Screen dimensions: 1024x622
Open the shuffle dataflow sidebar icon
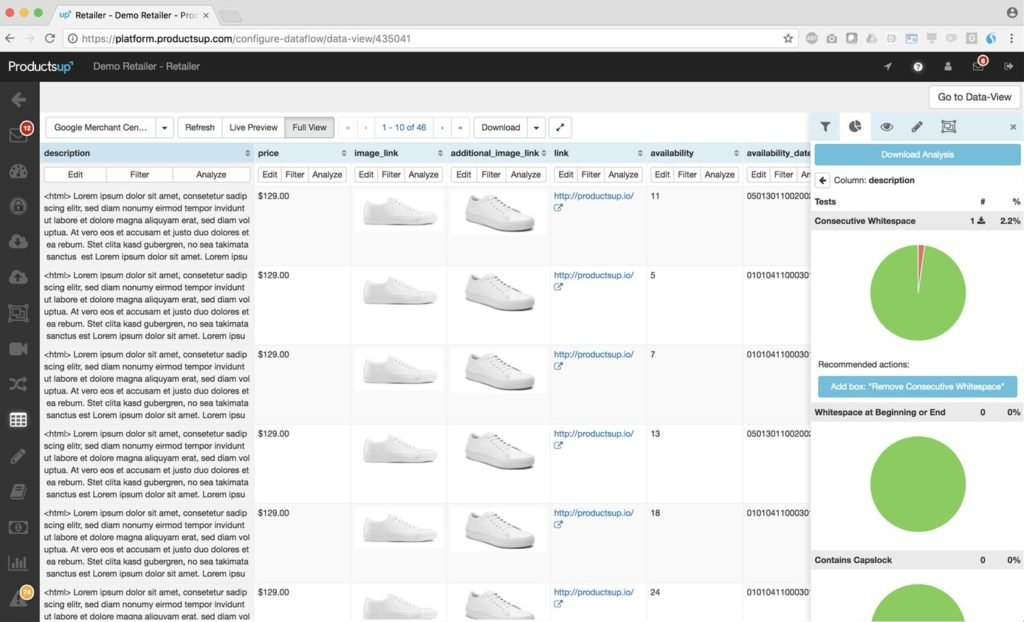click(x=18, y=384)
